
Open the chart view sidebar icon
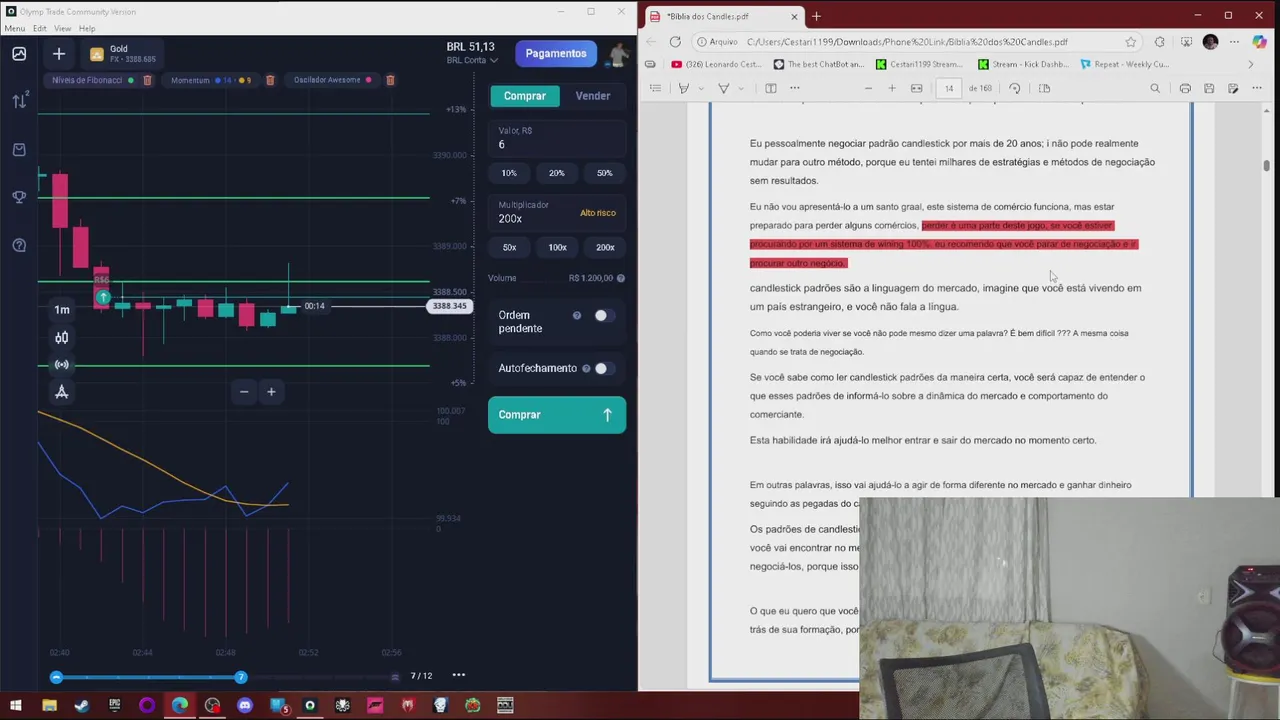coord(19,54)
